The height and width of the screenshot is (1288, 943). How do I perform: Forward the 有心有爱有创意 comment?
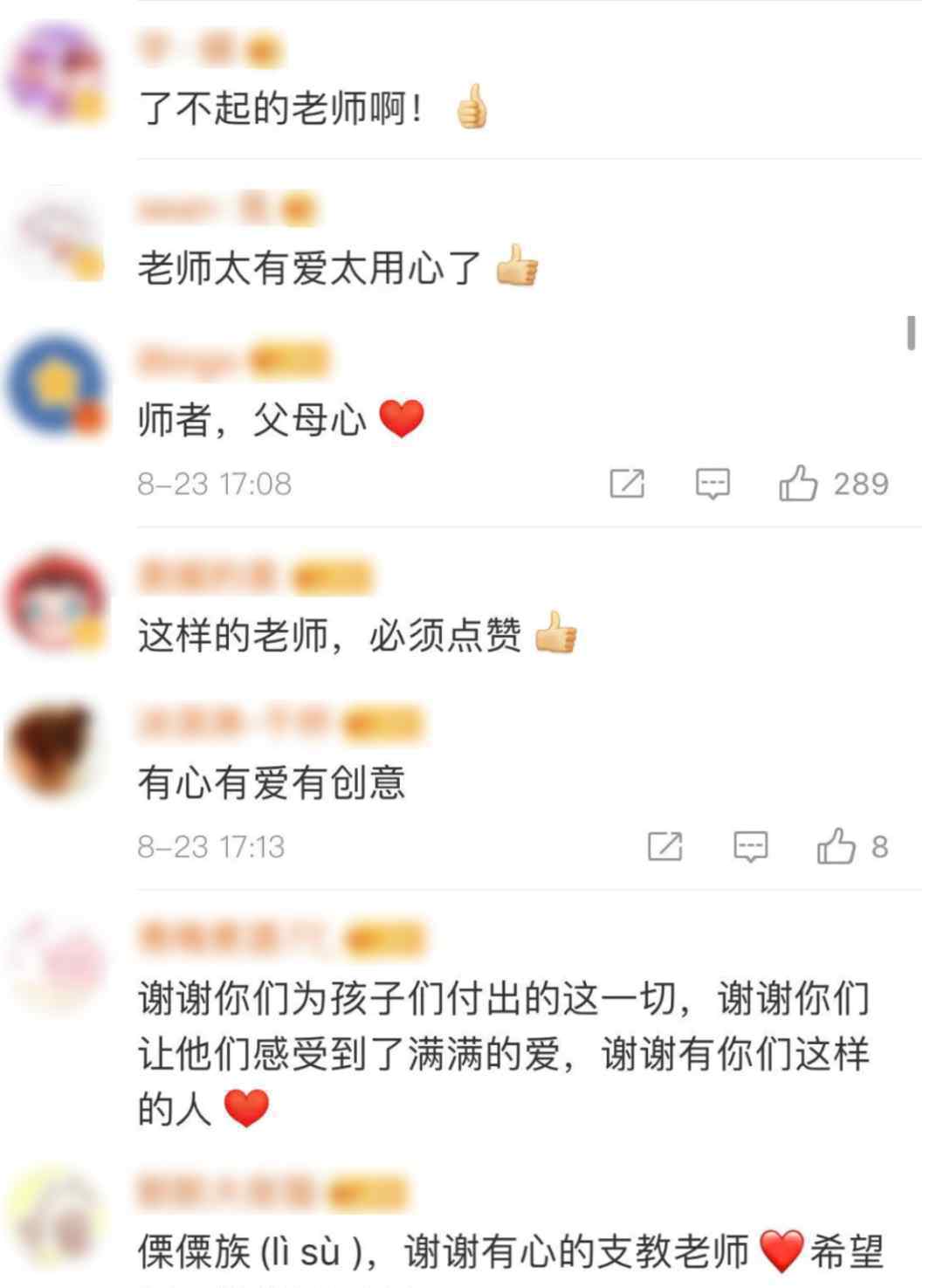coord(664,846)
